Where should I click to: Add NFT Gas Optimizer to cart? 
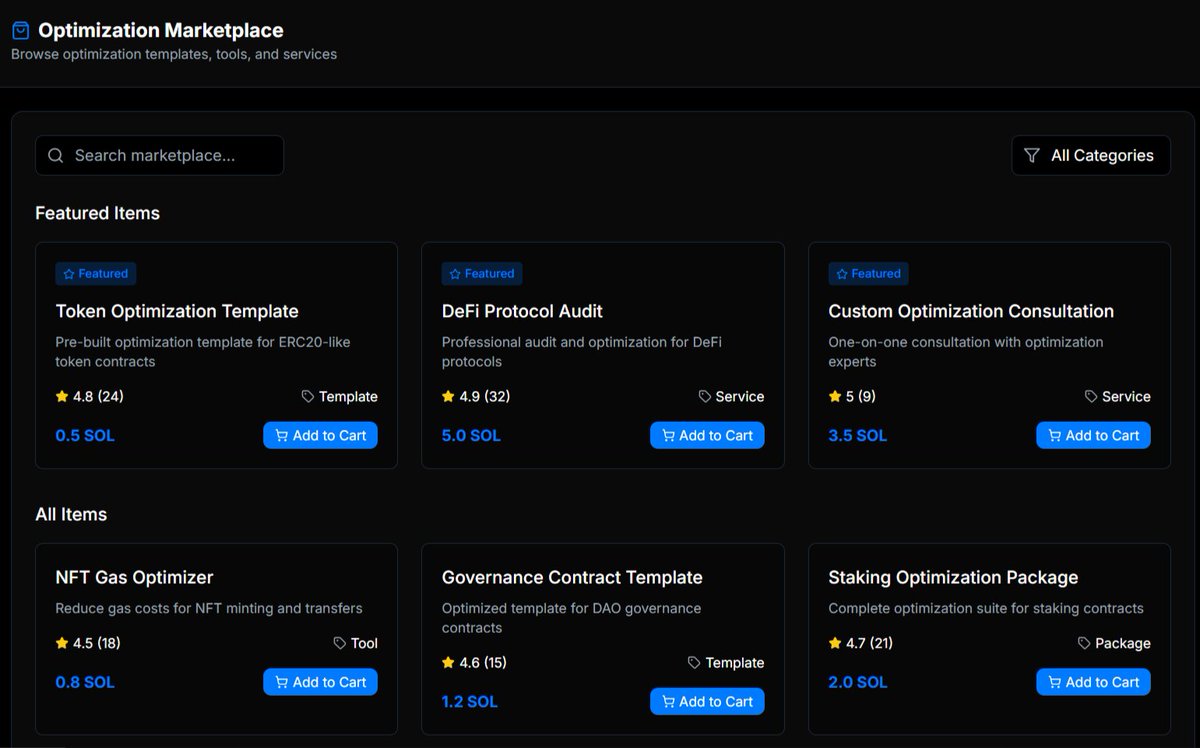320,682
